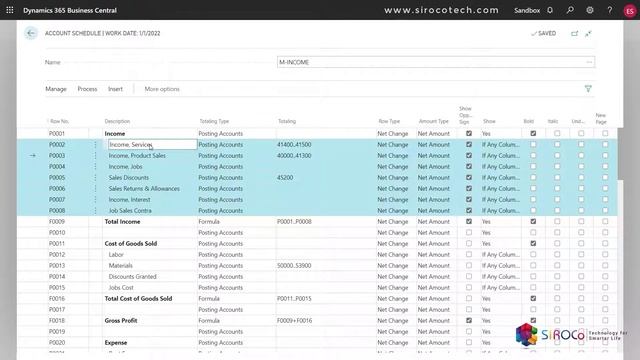Toggle Show Opposite Sign for Materials row

point(469,266)
